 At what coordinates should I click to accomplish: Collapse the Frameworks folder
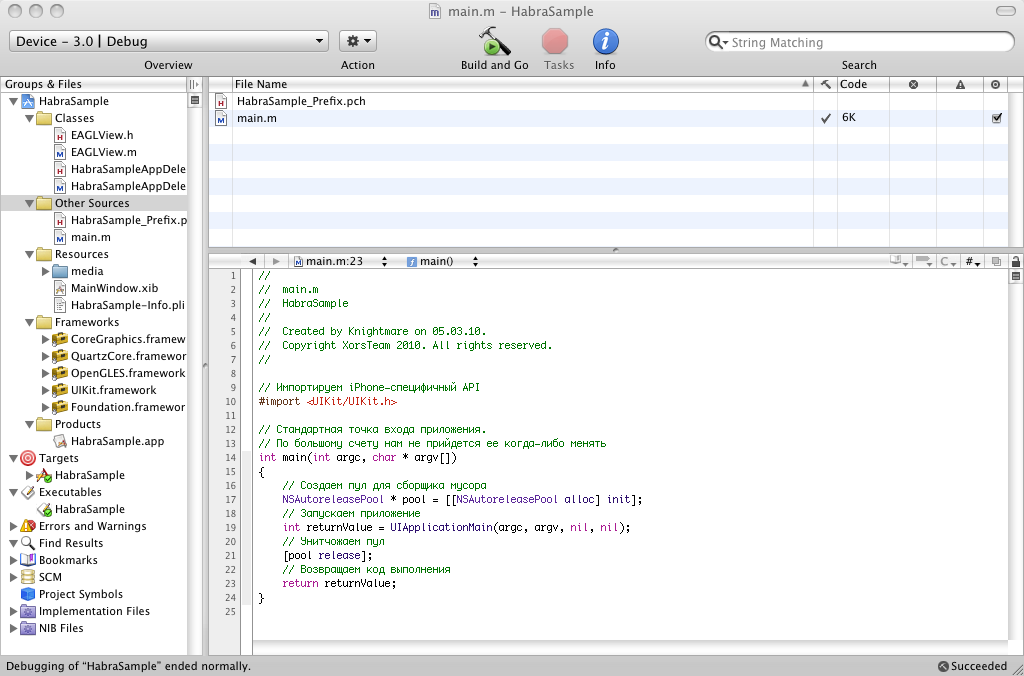pos(29,322)
